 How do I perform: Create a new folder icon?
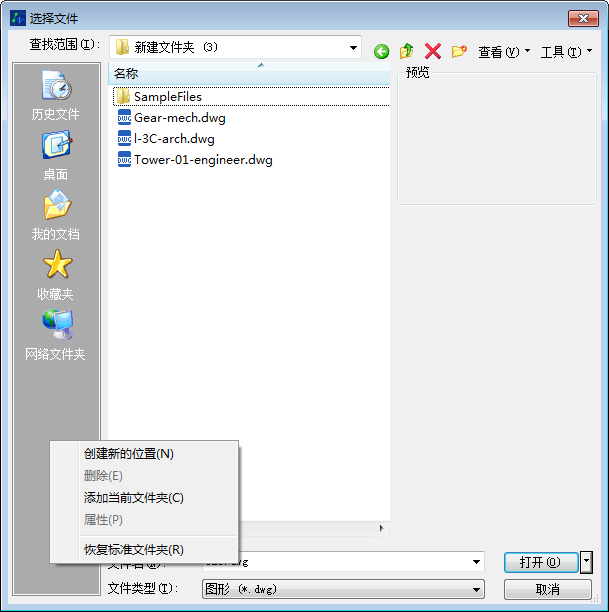click(459, 51)
